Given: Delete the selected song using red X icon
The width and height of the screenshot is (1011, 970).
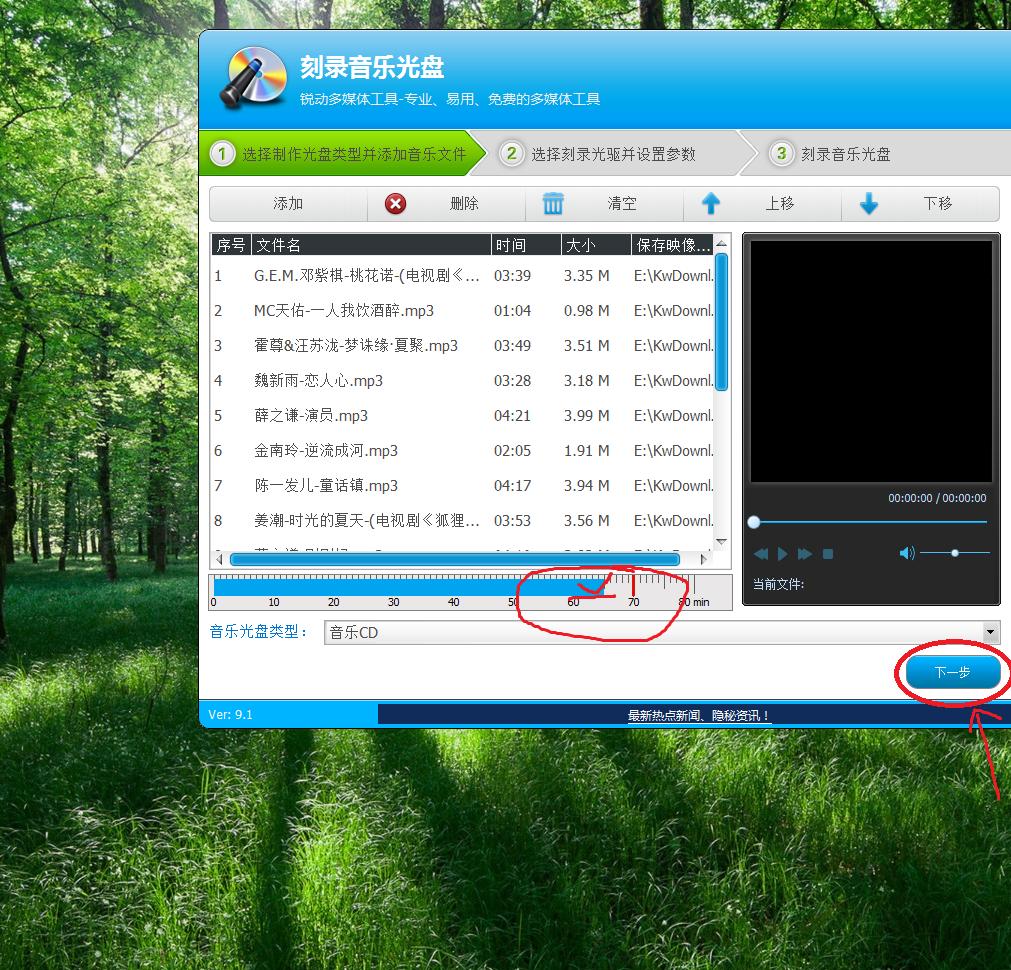Looking at the screenshot, I should coord(395,203).
